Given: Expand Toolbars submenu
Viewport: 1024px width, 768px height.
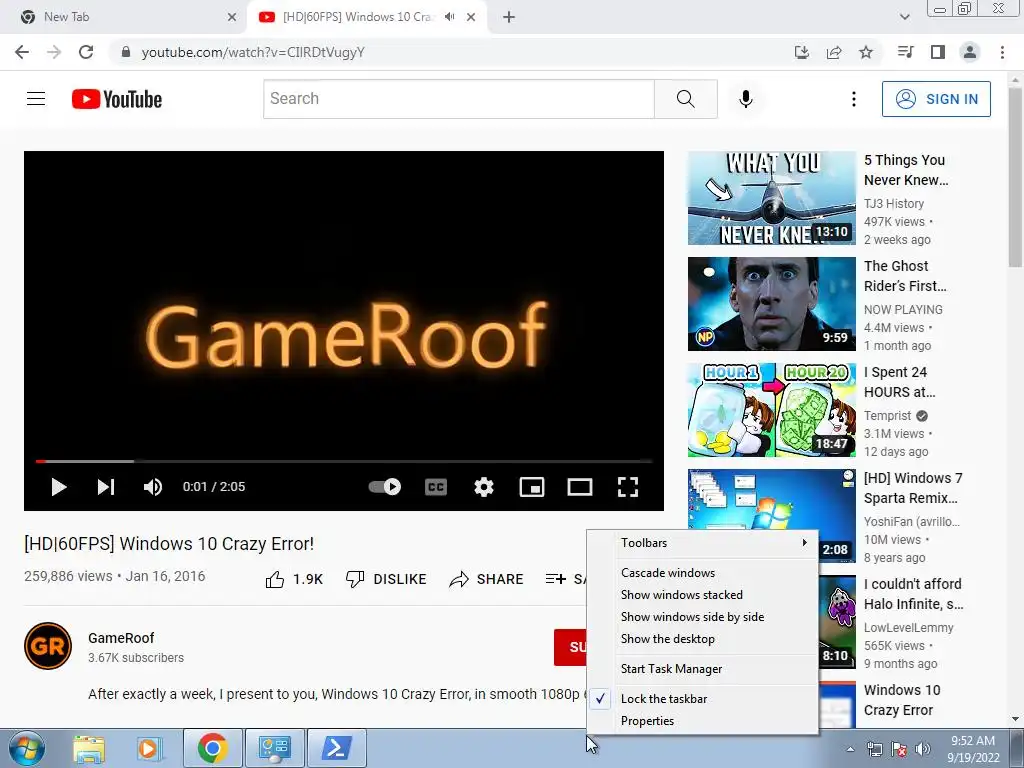Looking at the screenshot, I should [x=703, y=543].
